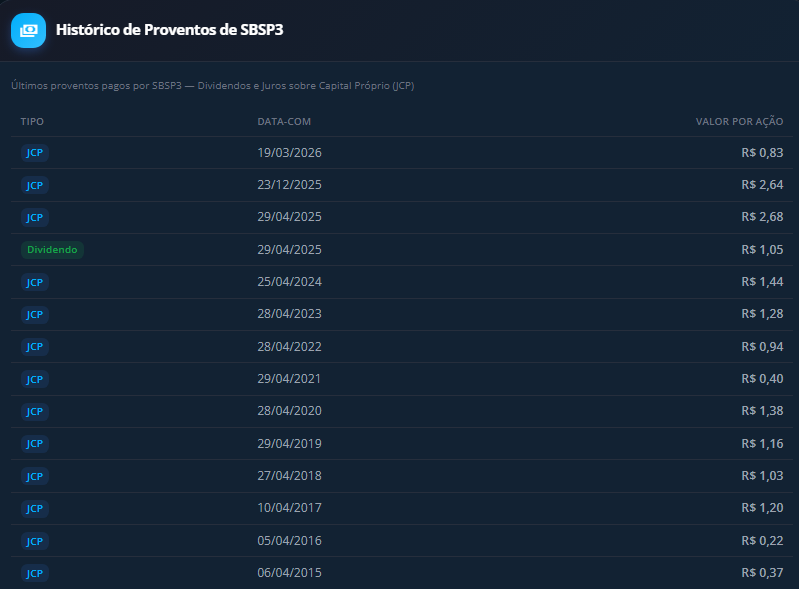Click the Histórico de Proventos de SBSP3 title
This screenshot has height=589, width=799.
[x=170, y=30]
